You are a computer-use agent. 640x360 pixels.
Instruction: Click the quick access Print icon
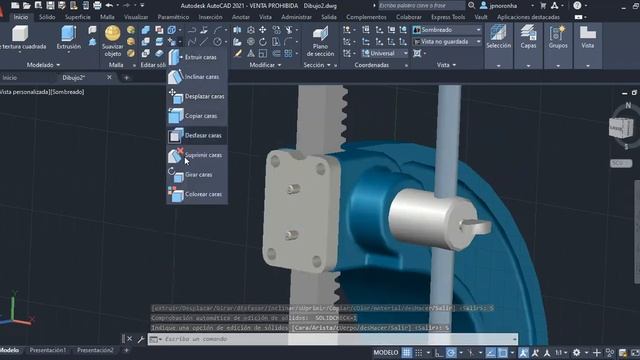click(97, 5)
